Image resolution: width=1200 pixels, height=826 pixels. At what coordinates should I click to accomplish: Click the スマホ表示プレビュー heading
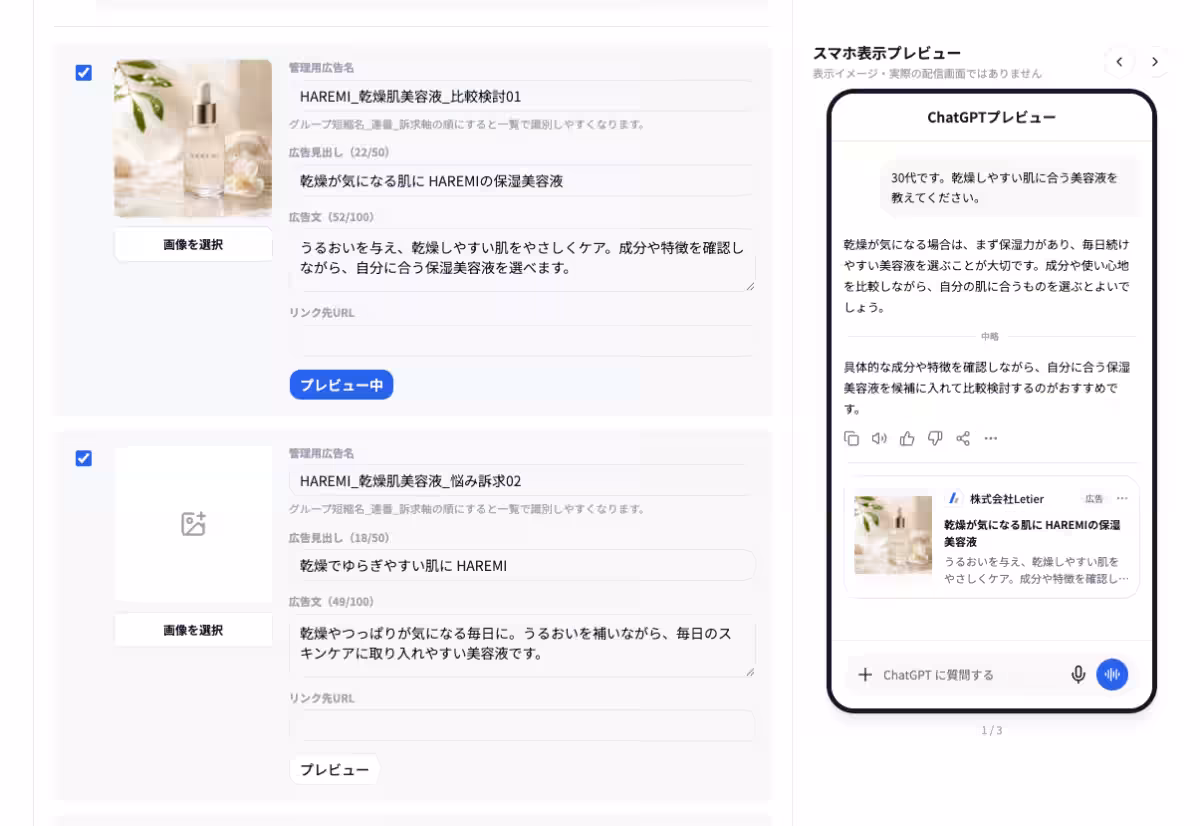887,53
